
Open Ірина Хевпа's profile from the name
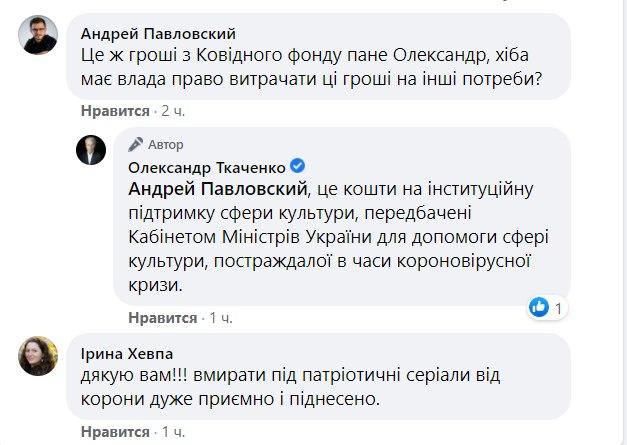pyautogui.click(x=121, y=353)
